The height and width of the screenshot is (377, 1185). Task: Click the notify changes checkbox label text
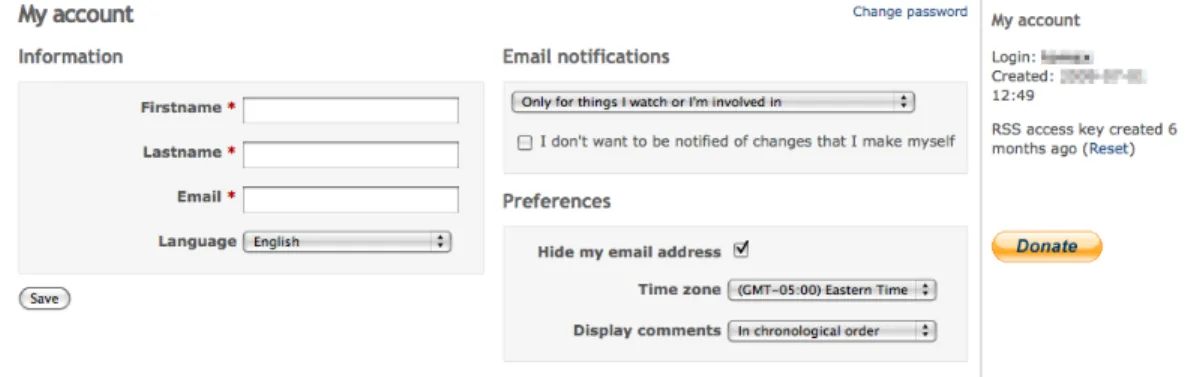747,141
